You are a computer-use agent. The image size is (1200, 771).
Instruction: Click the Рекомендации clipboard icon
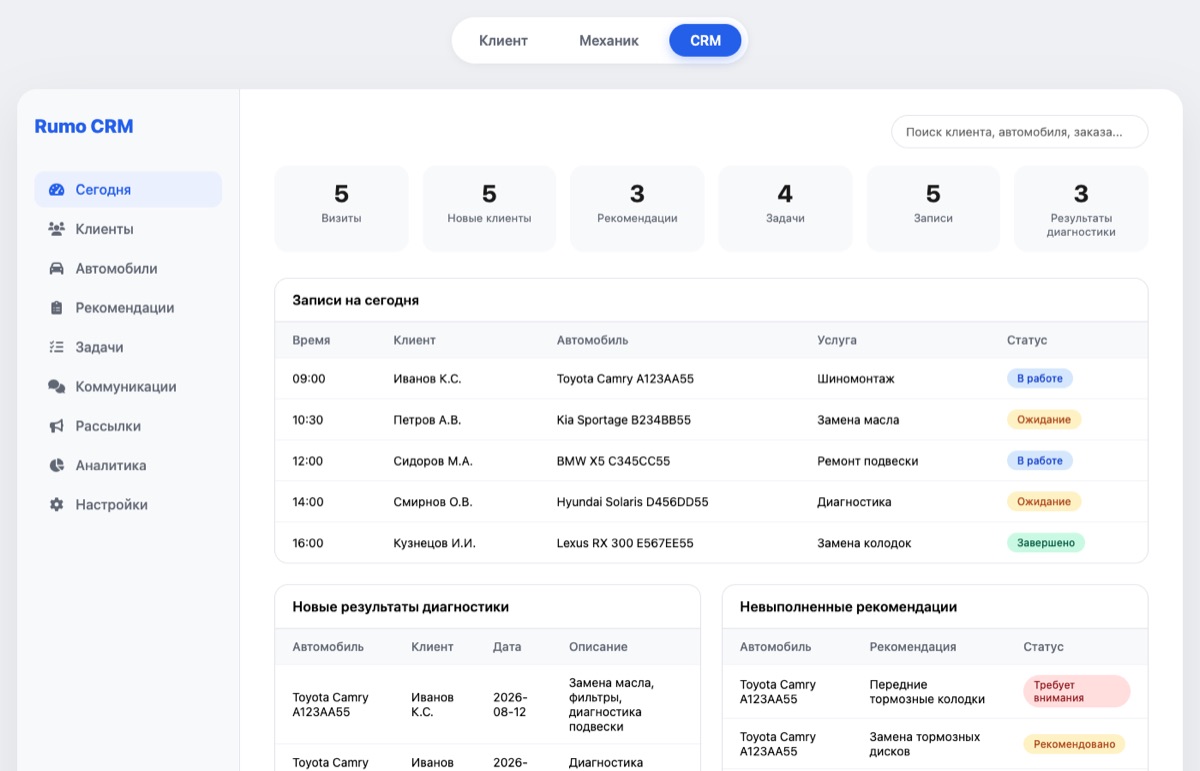[x=56, y=308]
